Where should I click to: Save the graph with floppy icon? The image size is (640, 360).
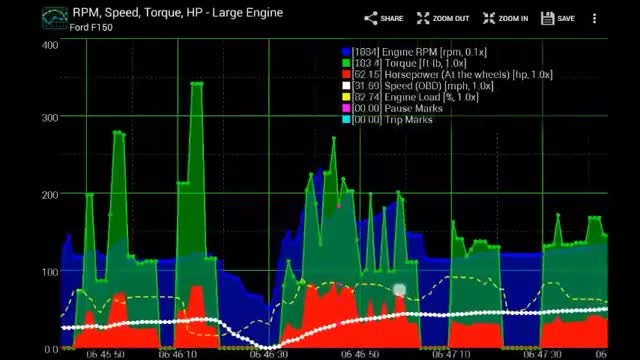[547, 18]
